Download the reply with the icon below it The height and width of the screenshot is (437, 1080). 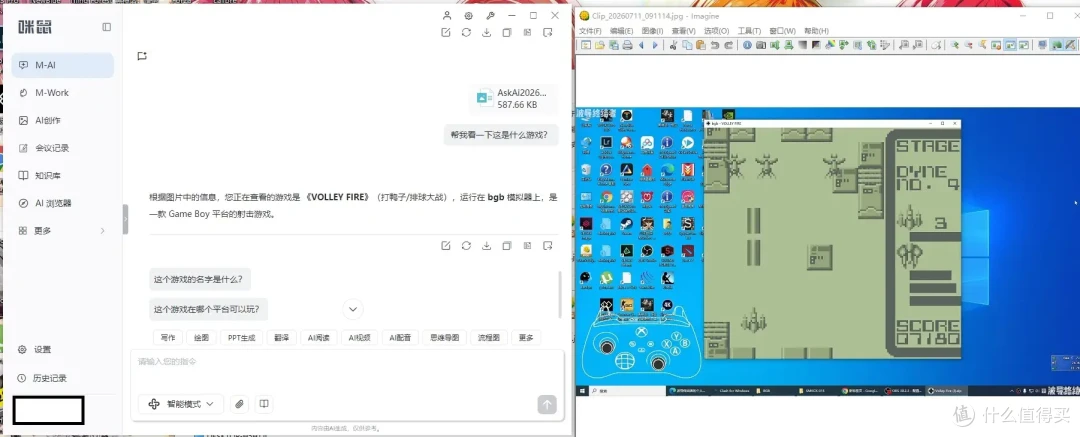[x=486, y=245]
